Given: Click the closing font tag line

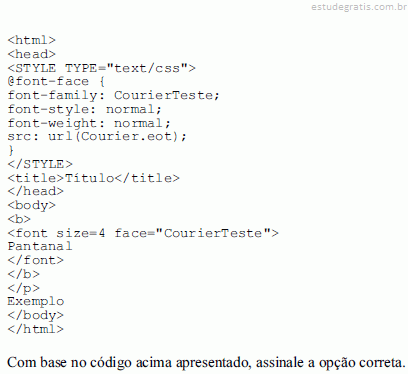Looking at the screenshot, I should (x=36, y=260).
